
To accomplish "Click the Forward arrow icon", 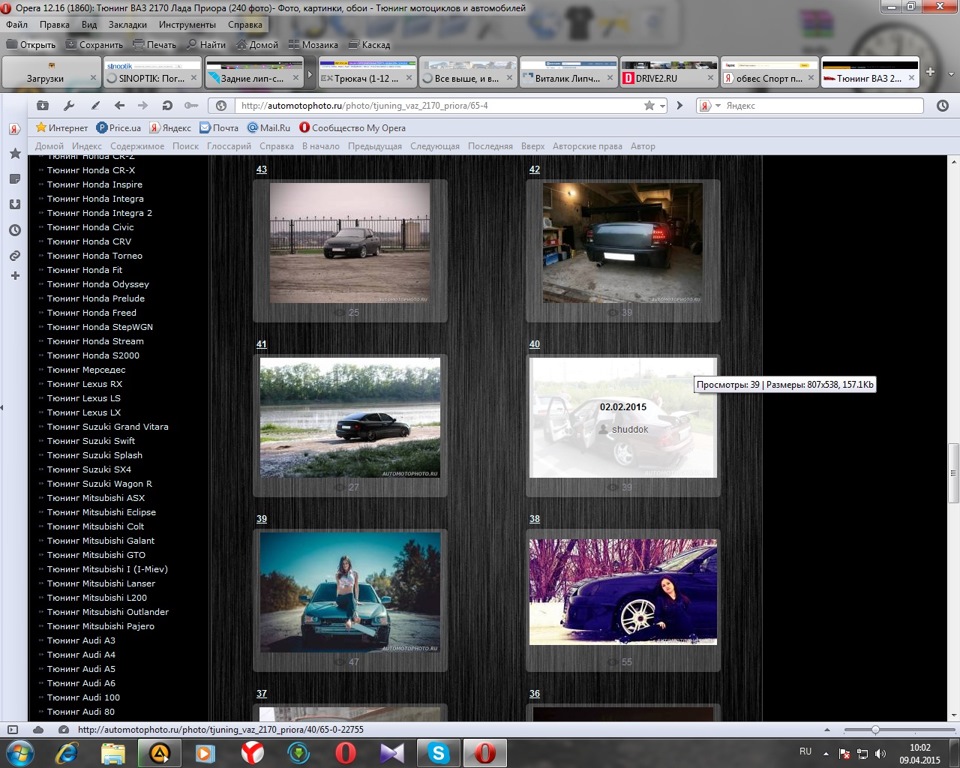I will (143, 105).
